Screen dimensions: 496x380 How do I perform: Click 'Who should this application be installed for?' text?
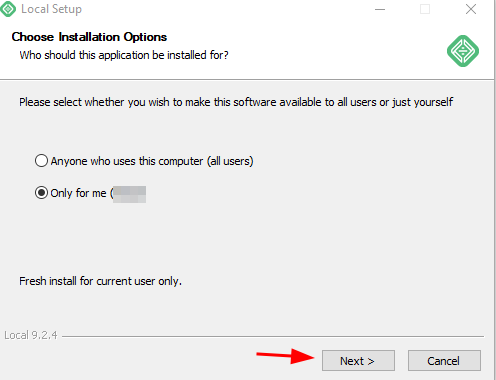click(x=124, y=55)
